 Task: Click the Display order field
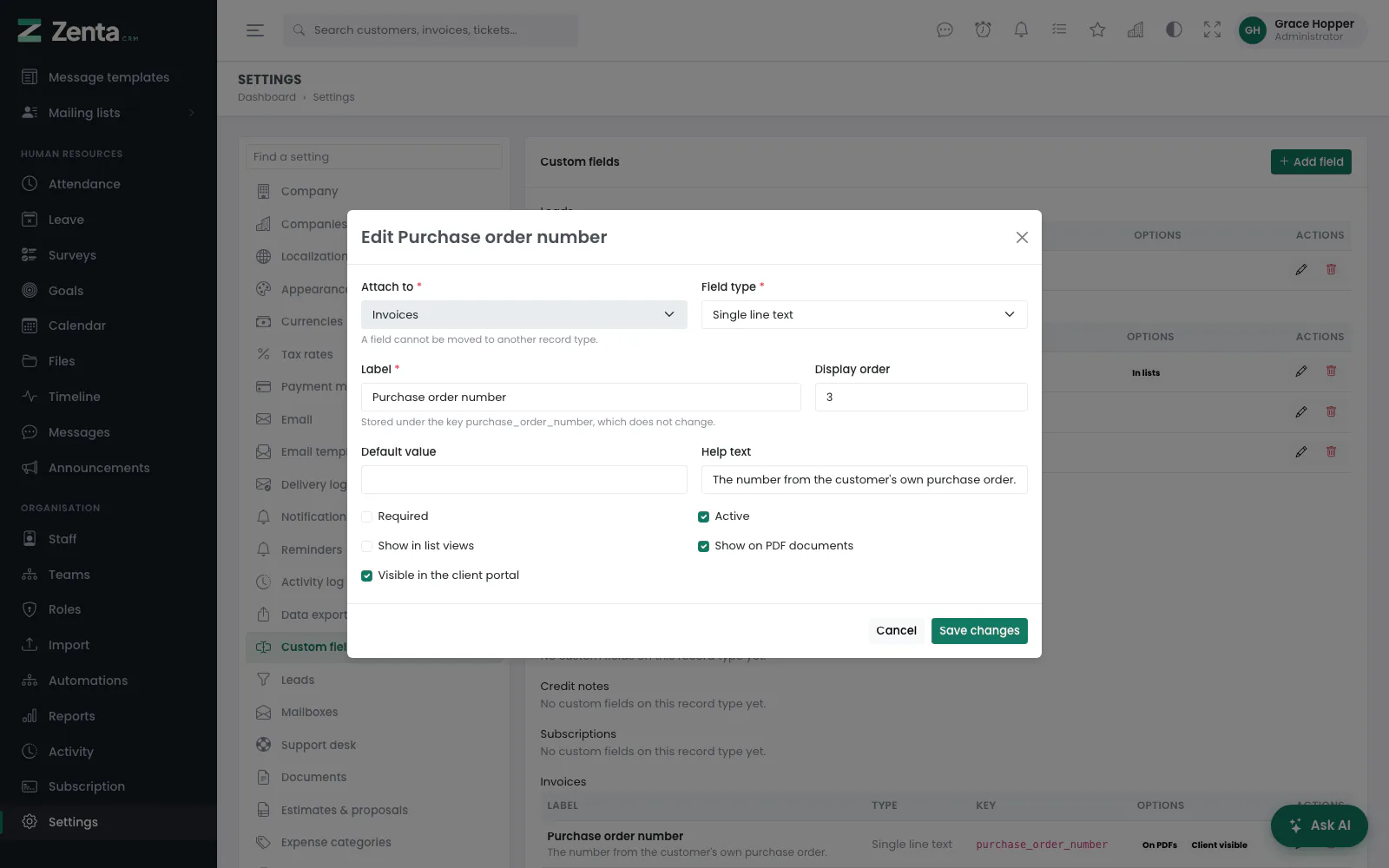pyautogui.click(x=921, y=397)
